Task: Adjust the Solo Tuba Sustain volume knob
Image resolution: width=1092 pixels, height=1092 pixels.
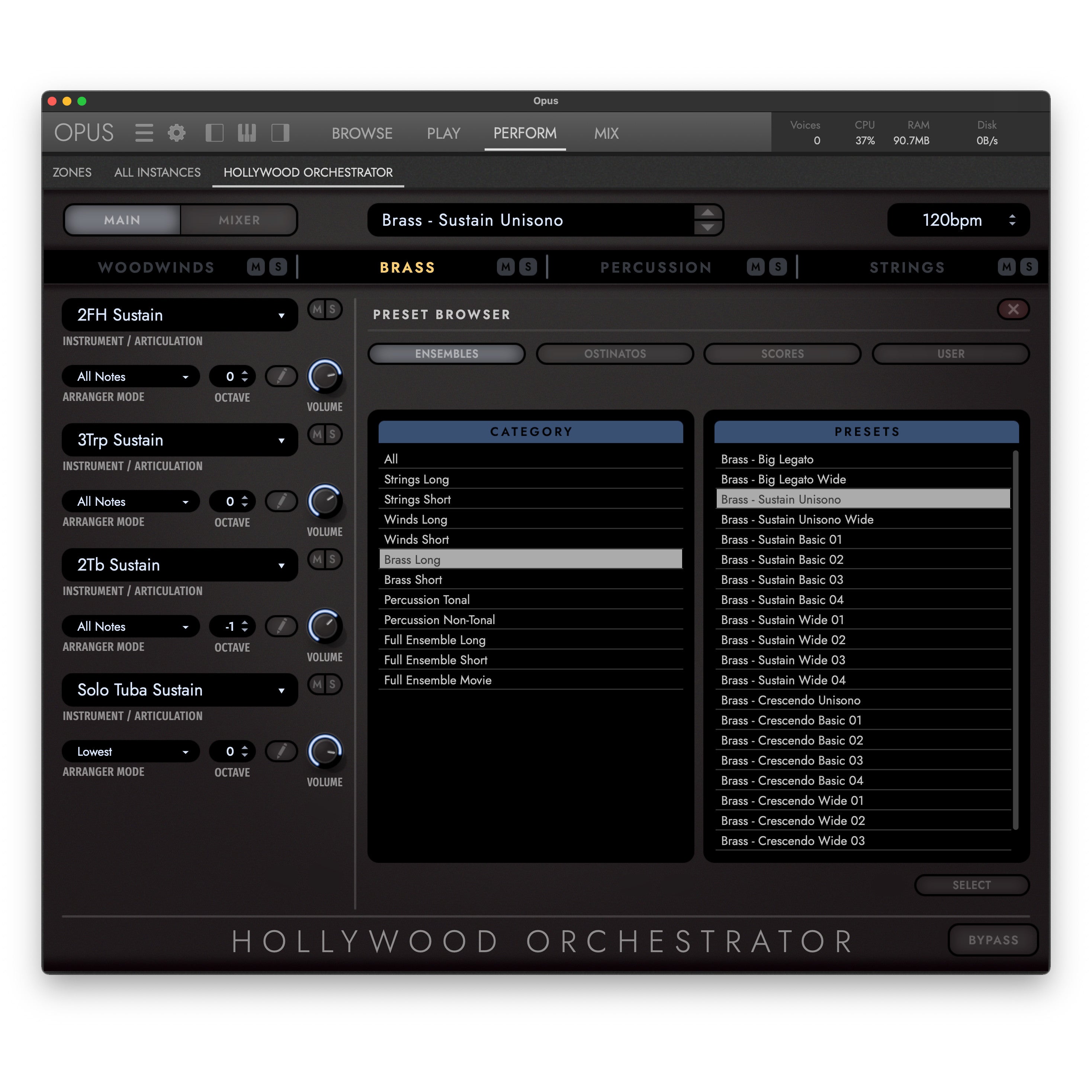Action: (325, 751)
